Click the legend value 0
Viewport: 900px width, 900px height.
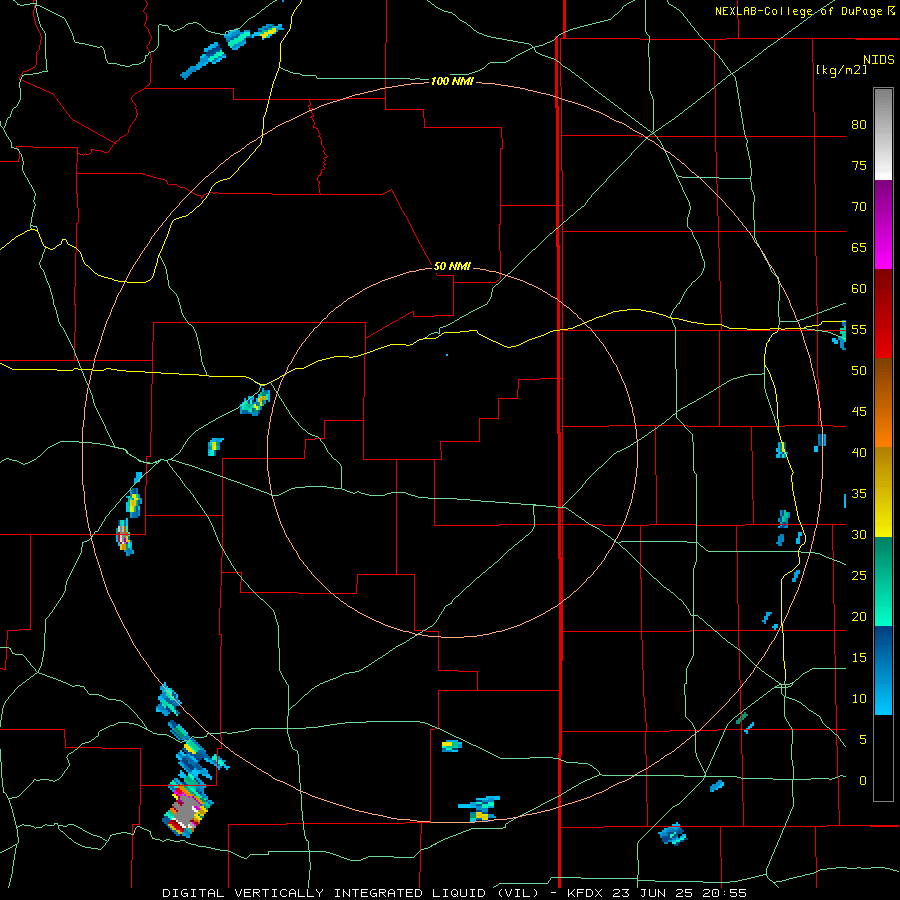(x=863, y=781)
